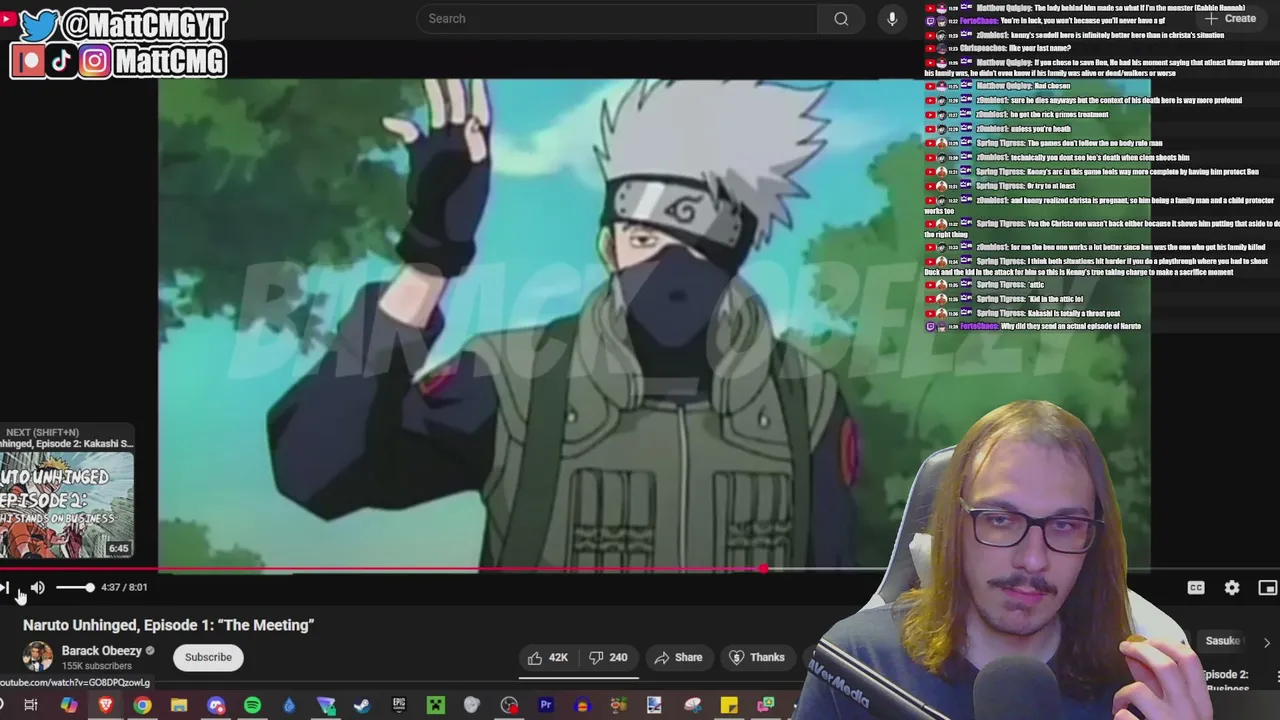
Task: Open Minecraft from the taskbar
Action: tap(436, 706)
